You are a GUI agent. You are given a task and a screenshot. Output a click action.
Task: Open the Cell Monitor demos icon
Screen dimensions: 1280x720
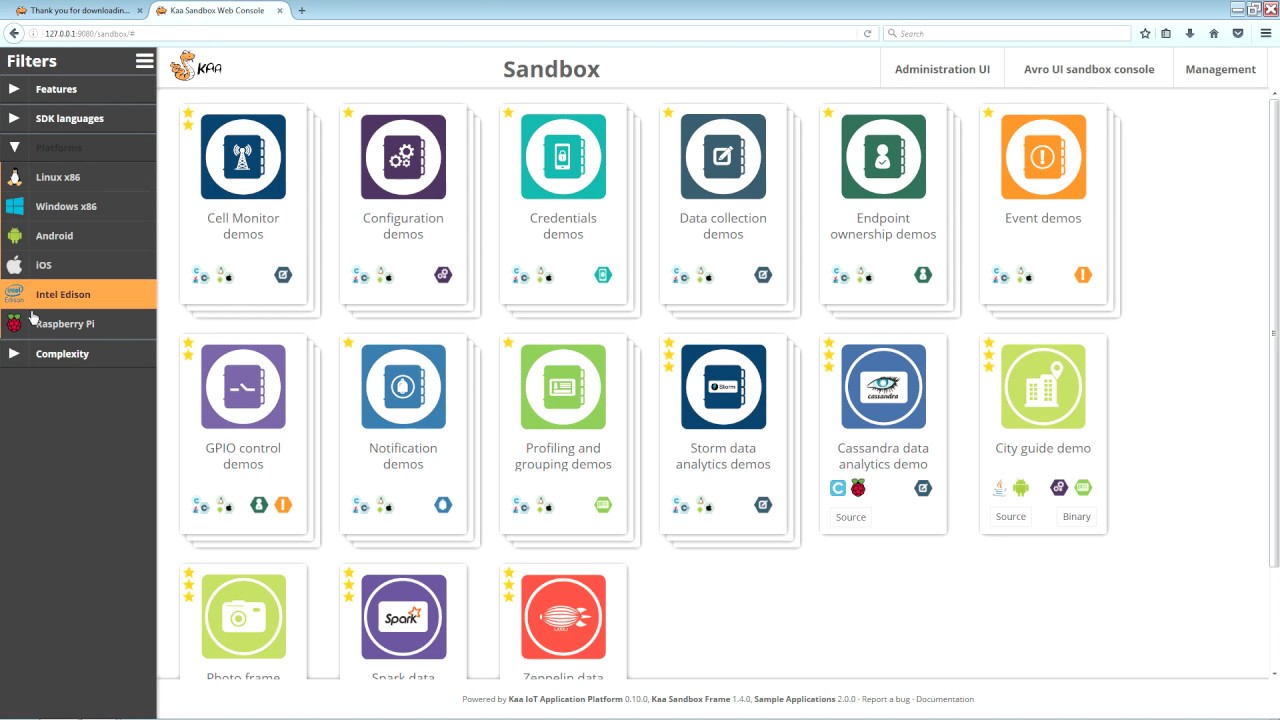(x=243, y=157)
